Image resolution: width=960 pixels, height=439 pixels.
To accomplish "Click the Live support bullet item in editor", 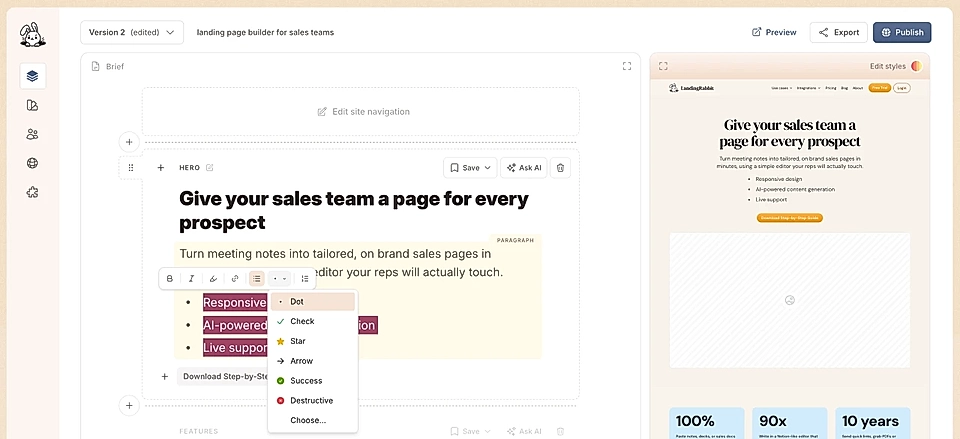I will coord(235,348).
